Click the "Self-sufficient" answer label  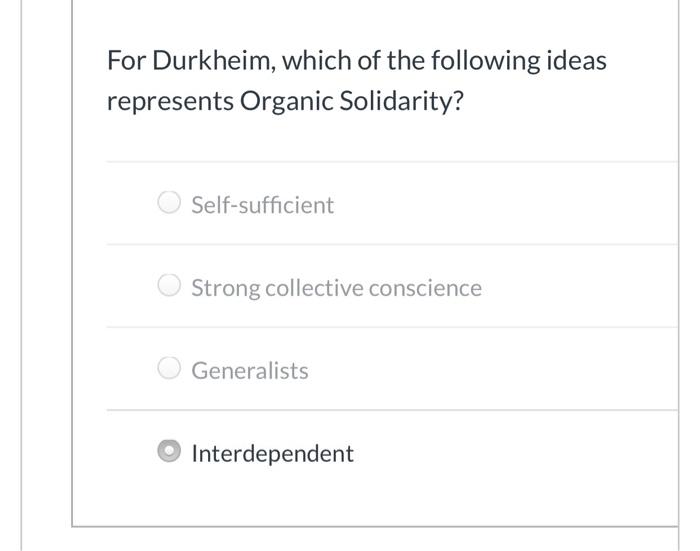point(262,205)
